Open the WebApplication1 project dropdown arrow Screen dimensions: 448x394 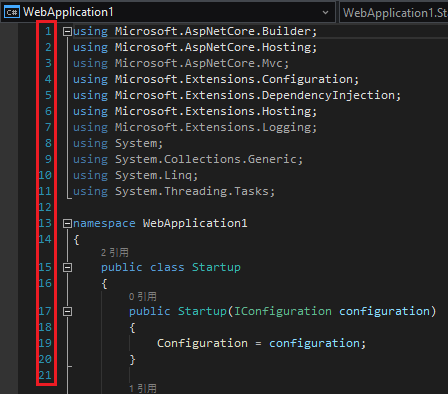tap(325, 13)
